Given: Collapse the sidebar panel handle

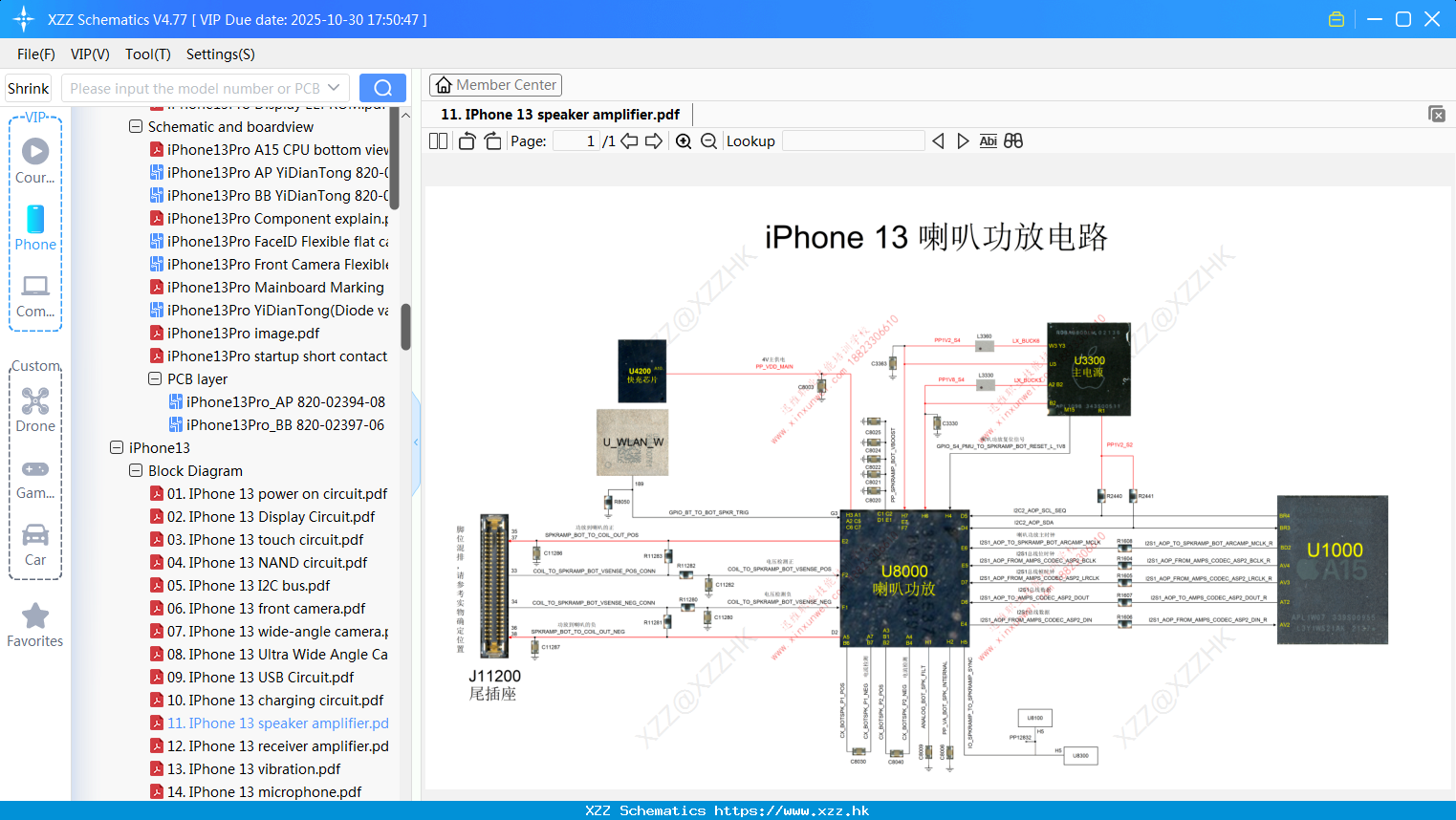Looking at the screenshot, I should (x=416, y=442).
